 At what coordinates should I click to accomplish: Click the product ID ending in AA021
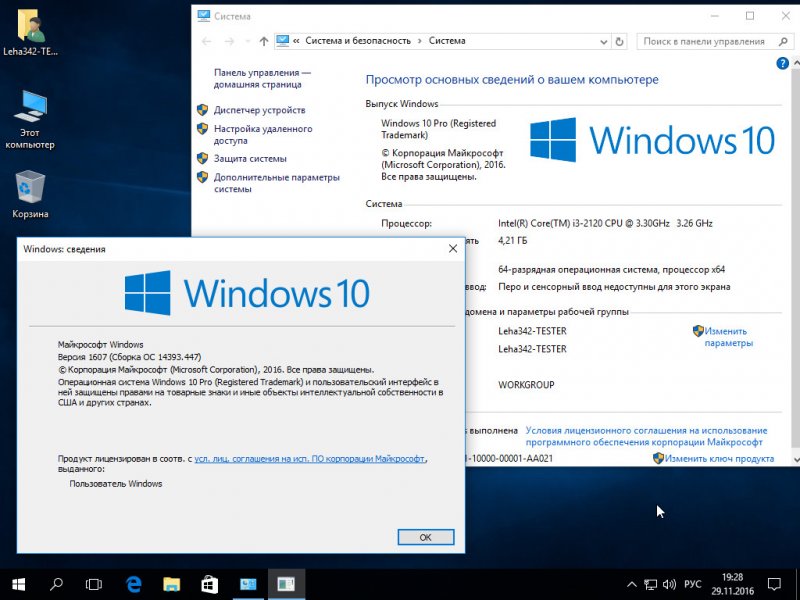point(509,458)
